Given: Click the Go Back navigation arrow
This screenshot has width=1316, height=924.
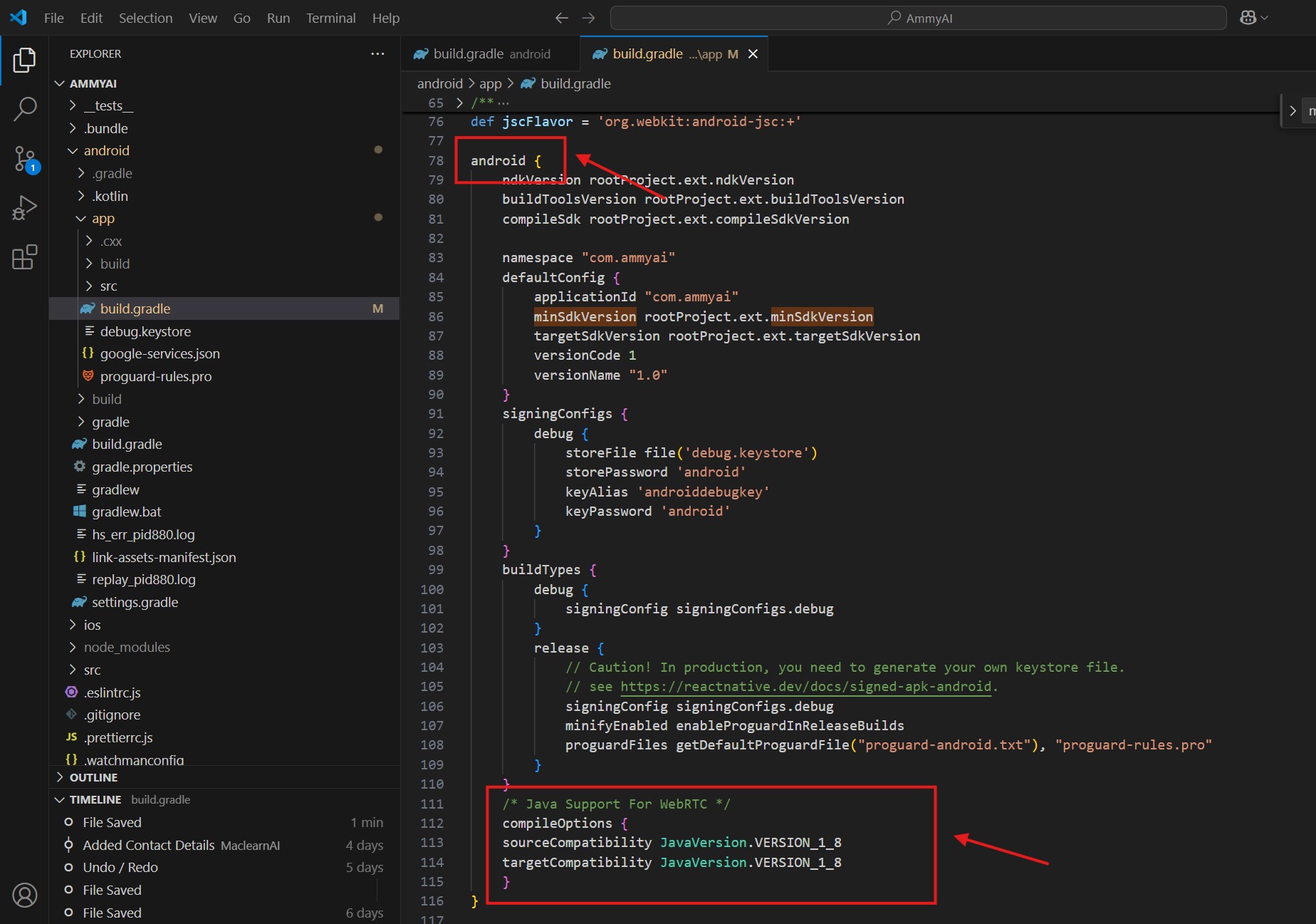Looking at the screenshot, I should pyautogui.click(x=561, y=18).
